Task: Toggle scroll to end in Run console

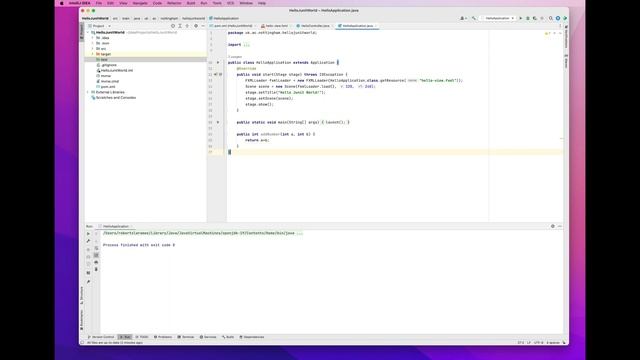Action: tap(96, 255)
